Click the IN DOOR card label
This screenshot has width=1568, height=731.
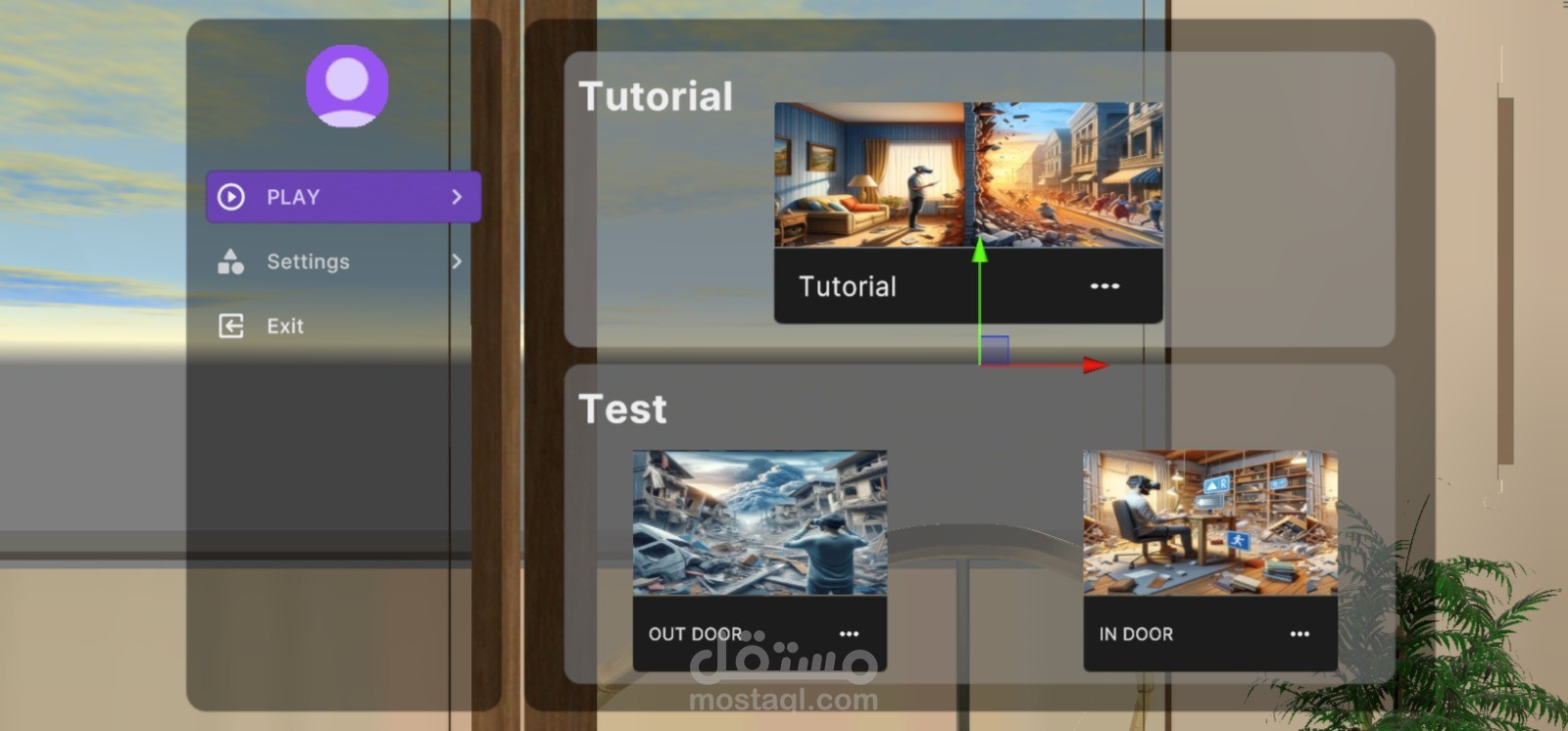[1136, 634]
